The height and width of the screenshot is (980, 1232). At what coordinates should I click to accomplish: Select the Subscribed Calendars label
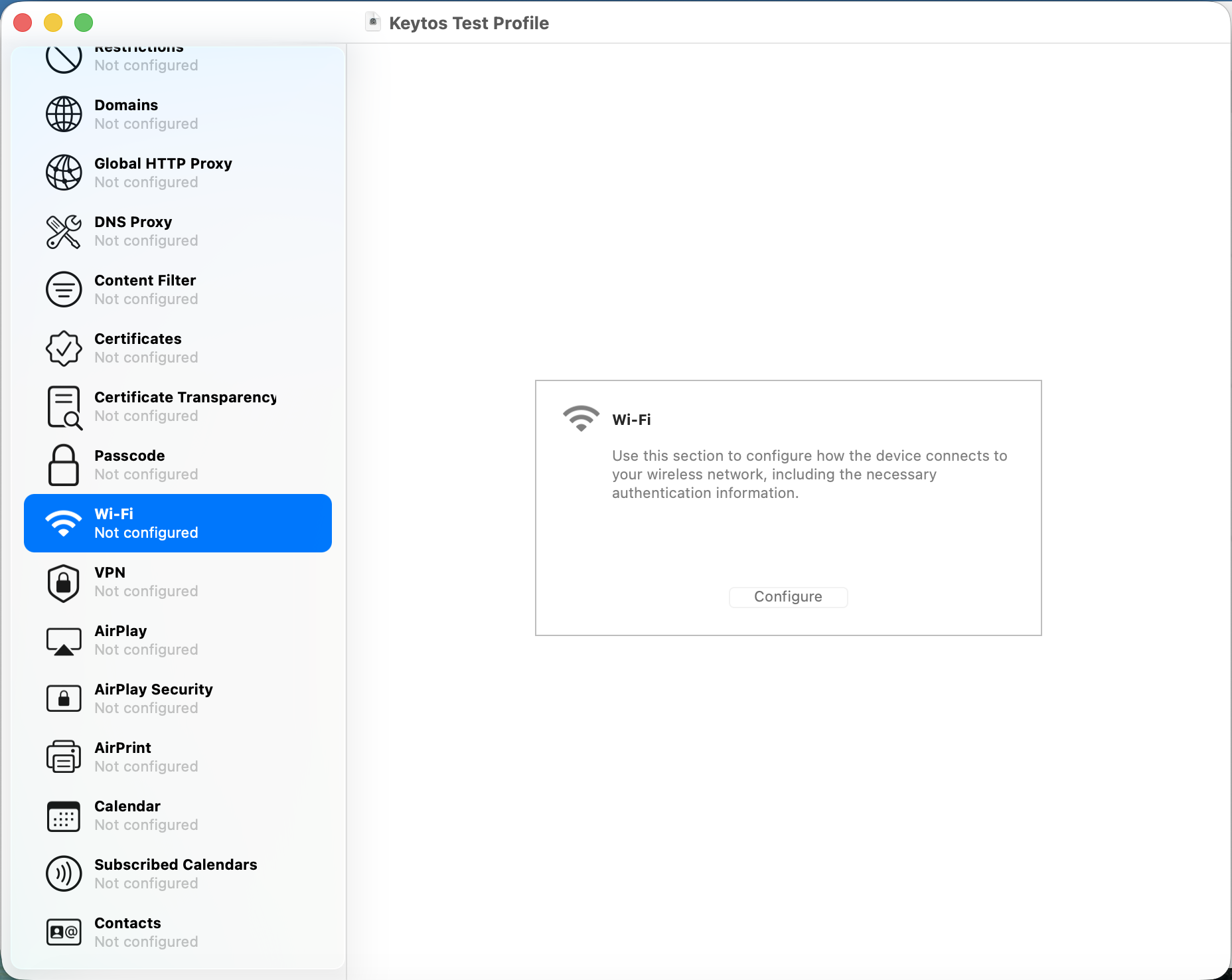[x=176, y=864]
